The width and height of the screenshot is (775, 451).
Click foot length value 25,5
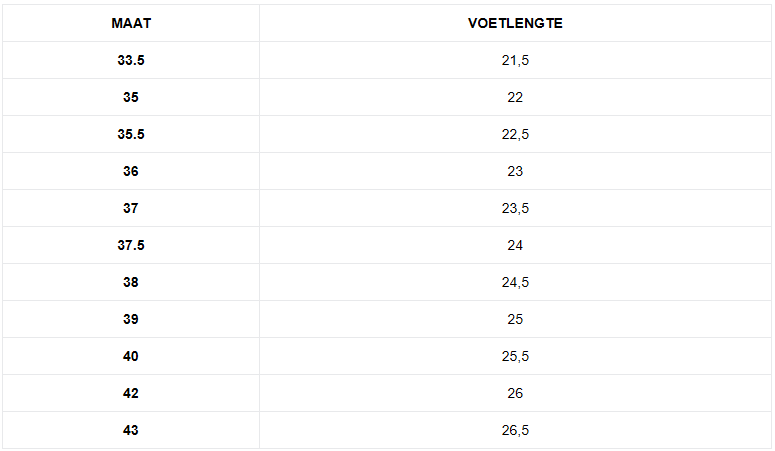tap(515, 356)
